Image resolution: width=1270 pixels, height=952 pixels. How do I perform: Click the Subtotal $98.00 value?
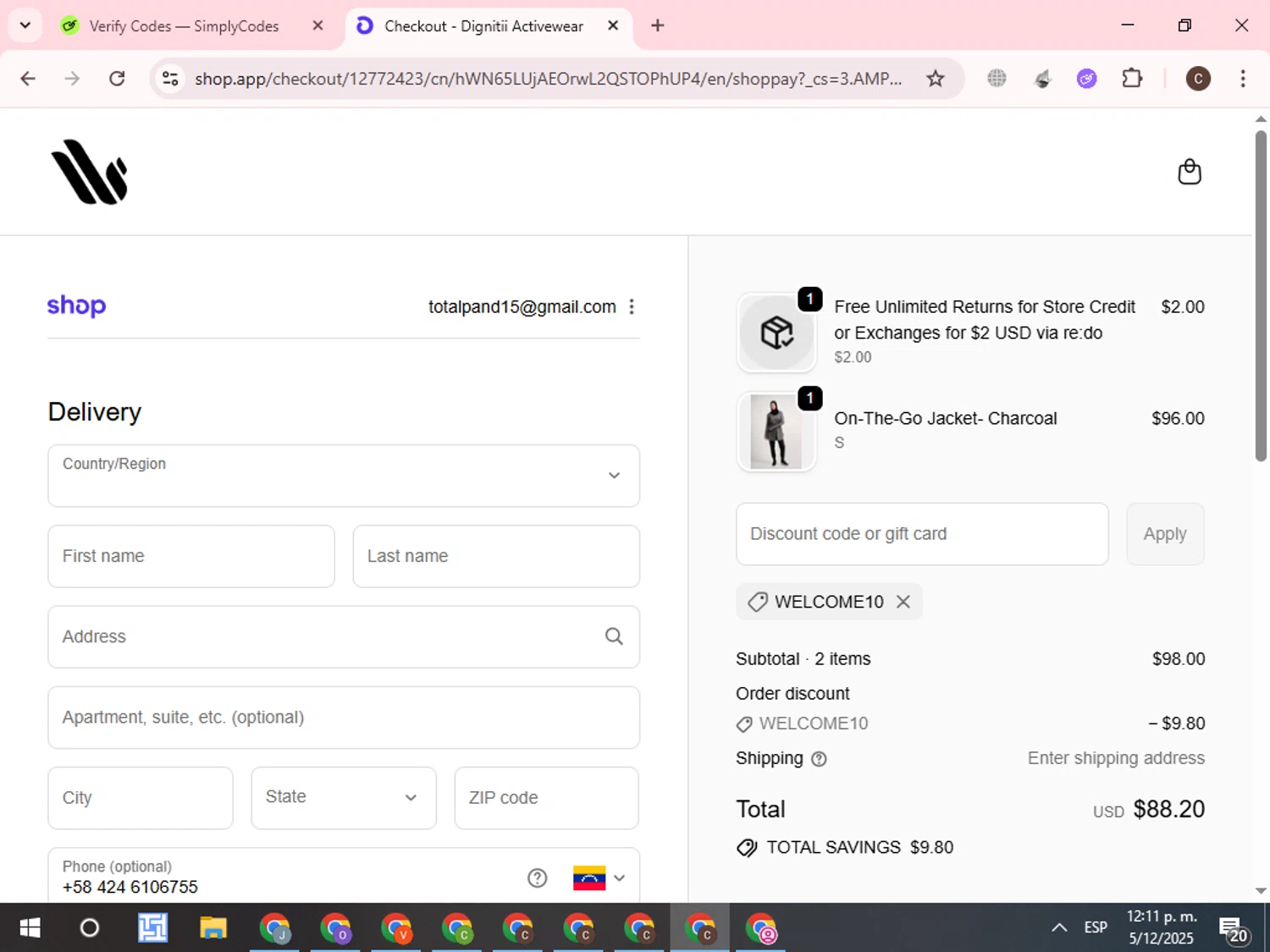(x=1179, y=658)
